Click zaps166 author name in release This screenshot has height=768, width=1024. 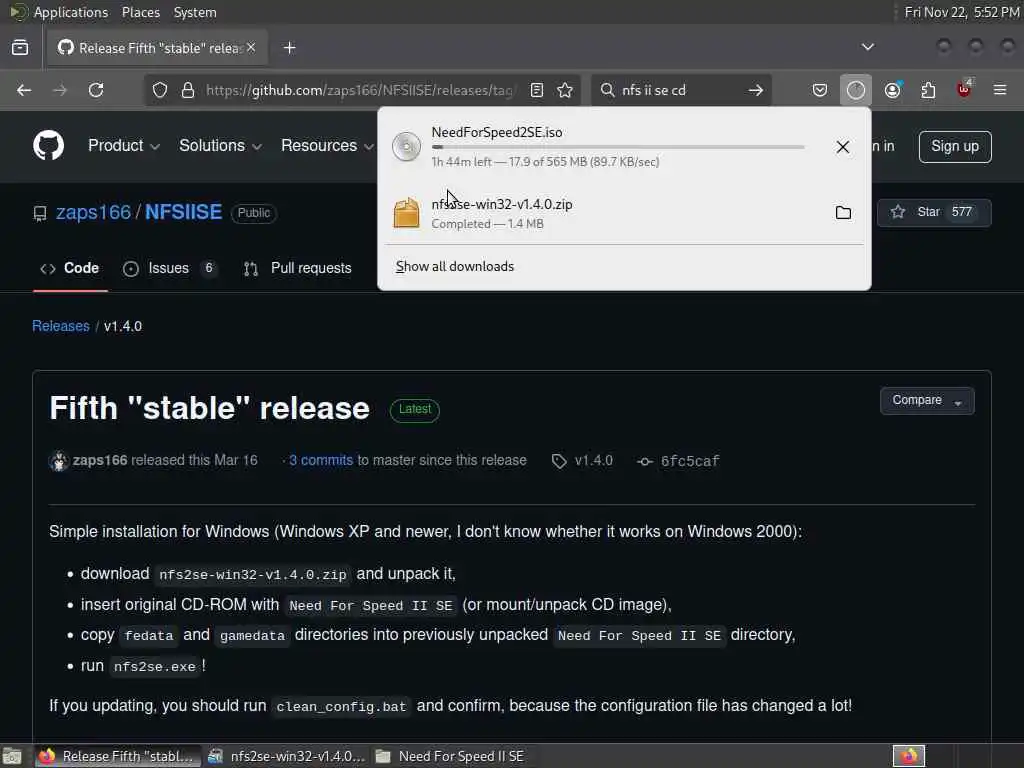[x=100, y=460]
